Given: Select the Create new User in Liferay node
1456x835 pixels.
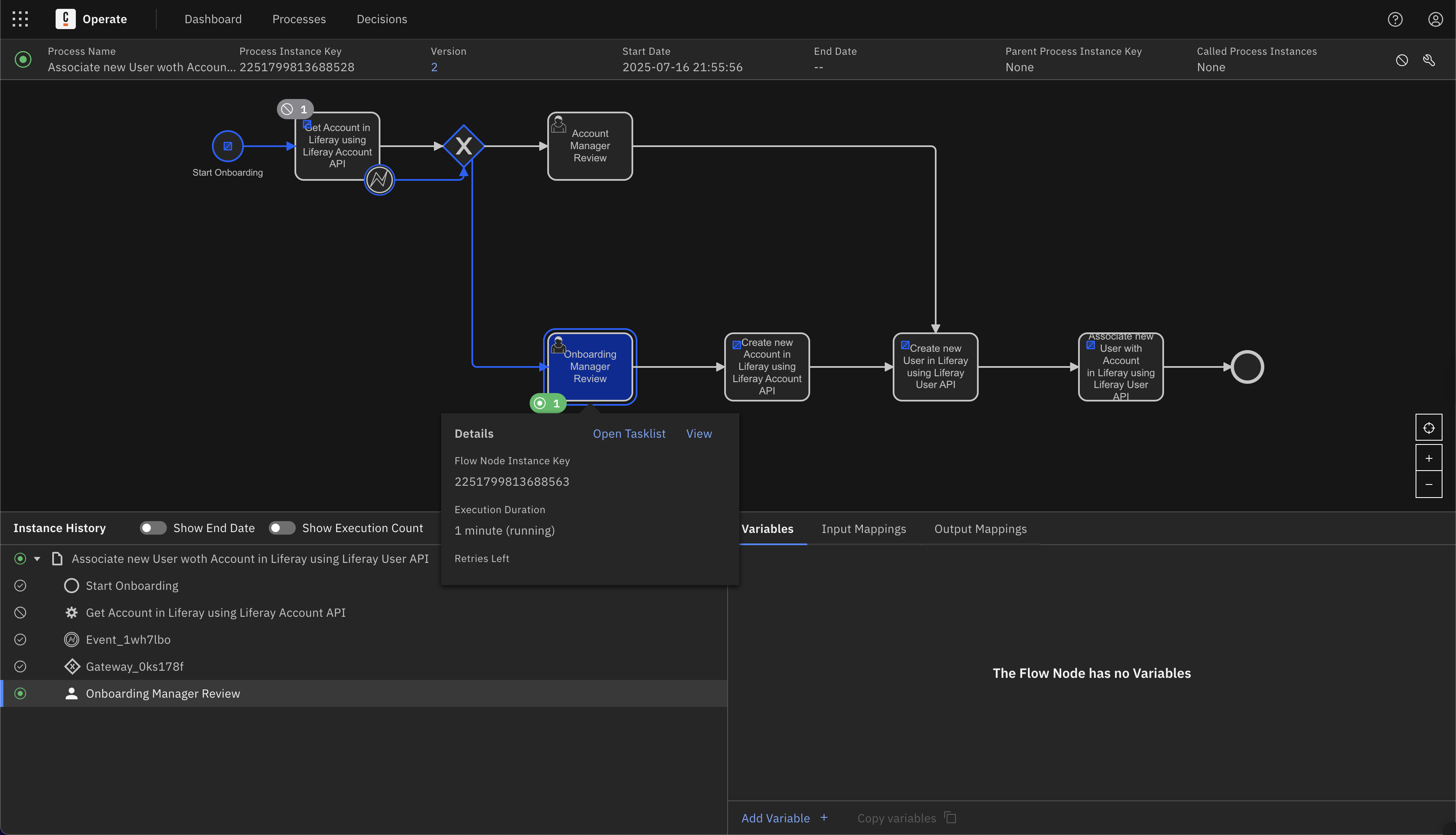Looking at the screenshot, I should tap(935, 367).
